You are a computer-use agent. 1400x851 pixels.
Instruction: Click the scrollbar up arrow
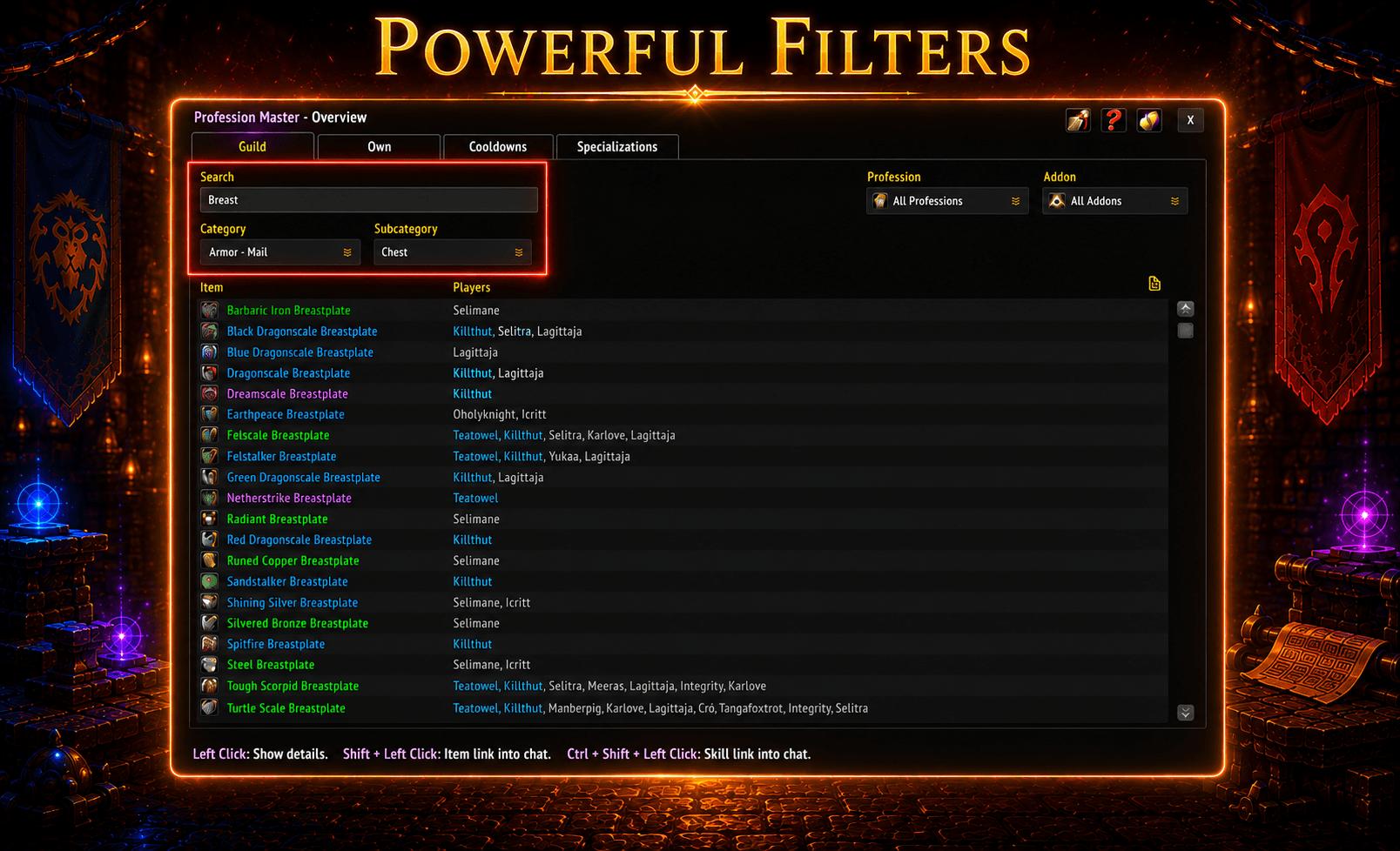1185,309
